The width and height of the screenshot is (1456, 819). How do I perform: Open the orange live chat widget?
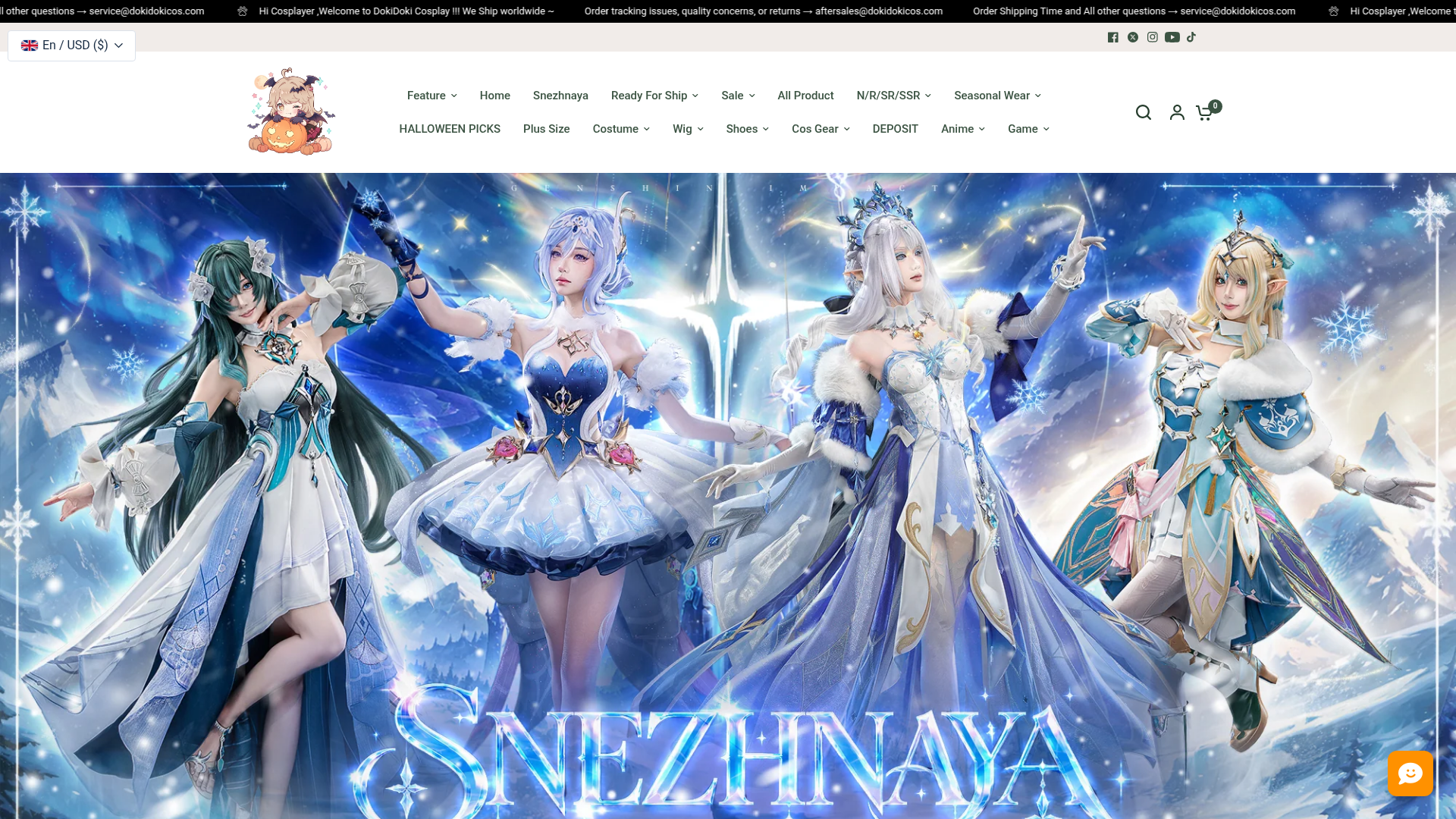(x=1410, y=773)
